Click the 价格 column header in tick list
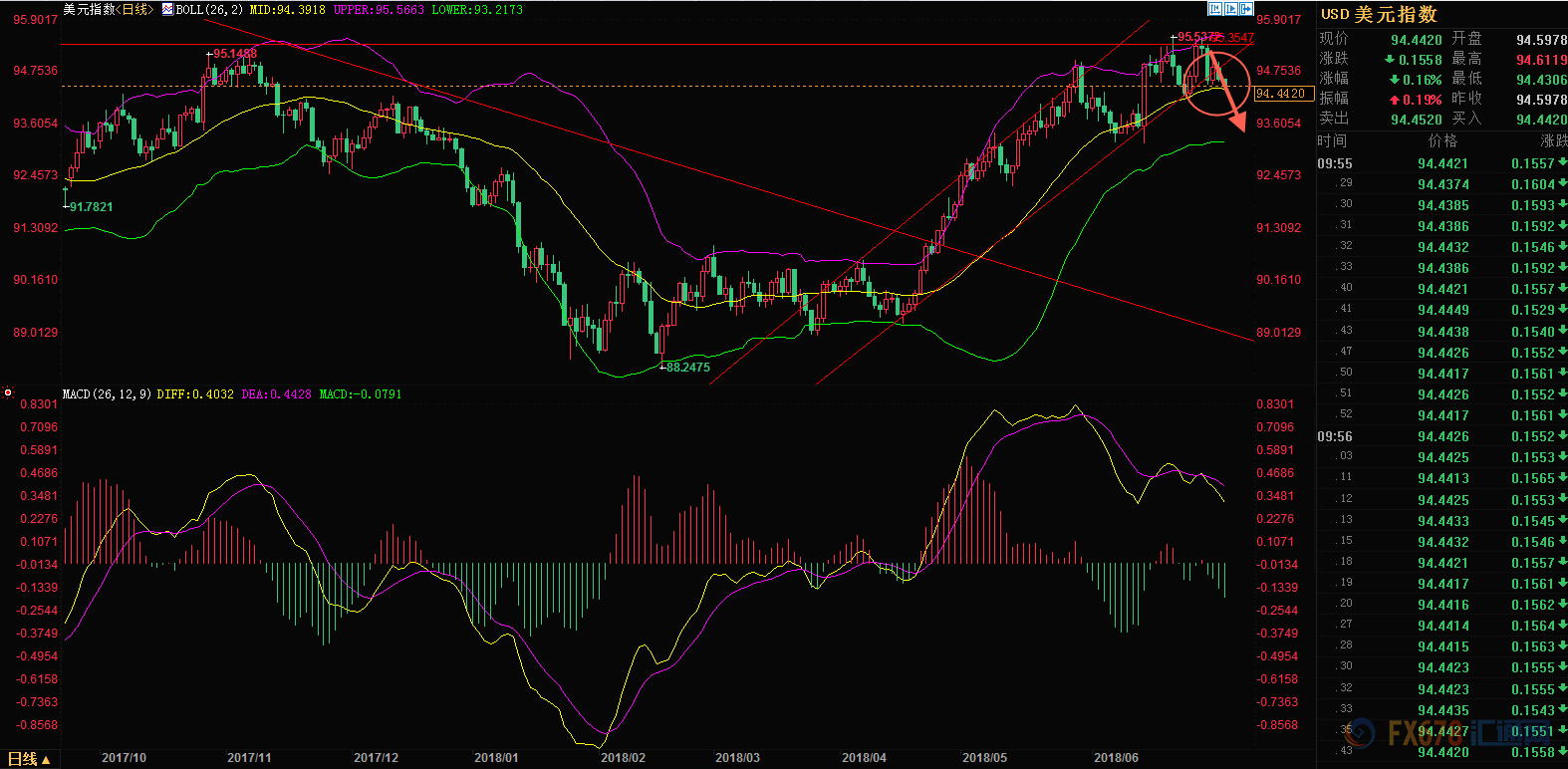The image size is (1568, 769). pos(1441,141)
